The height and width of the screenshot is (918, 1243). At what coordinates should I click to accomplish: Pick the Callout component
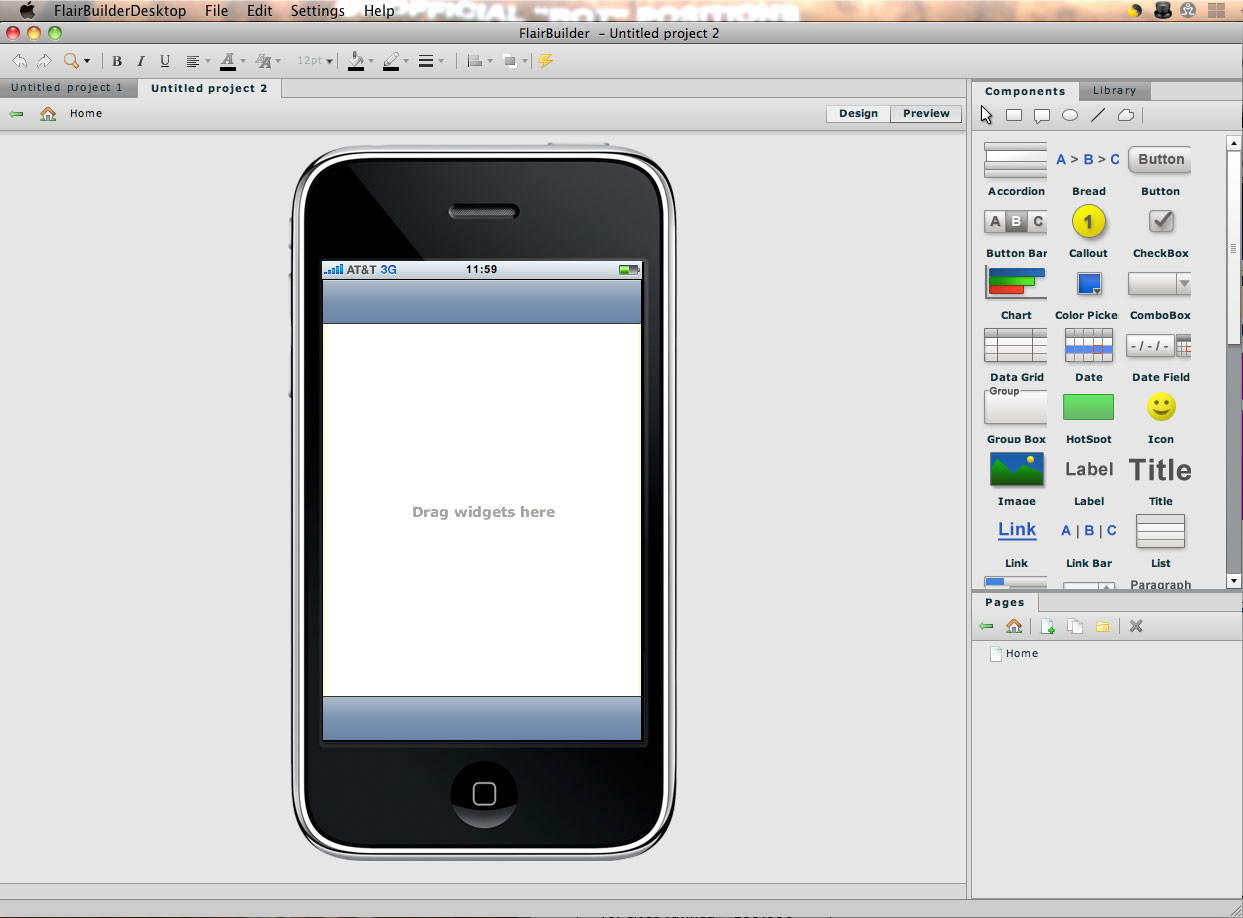pyautogui.click(x=1088, y=231)
